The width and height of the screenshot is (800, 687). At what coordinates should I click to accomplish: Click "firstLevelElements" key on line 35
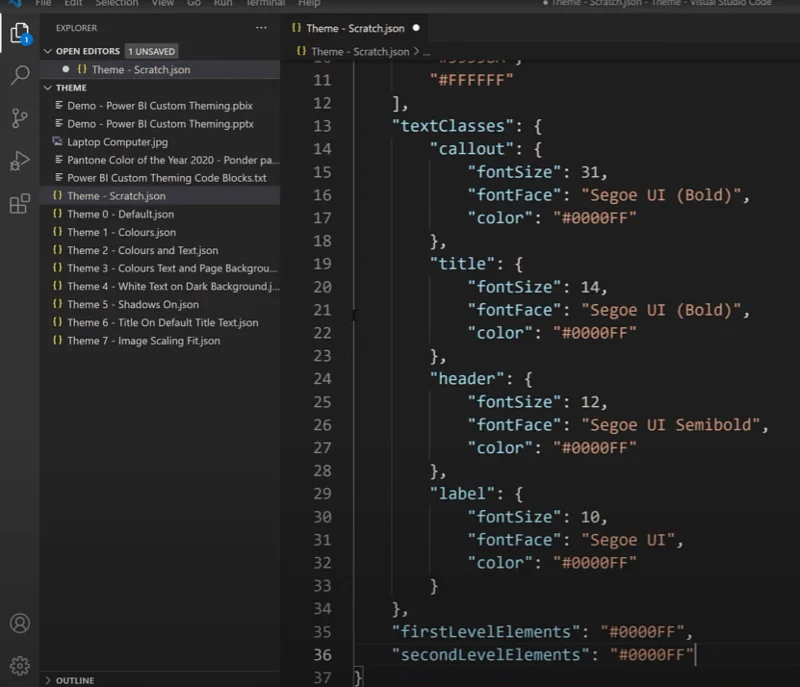486,632
